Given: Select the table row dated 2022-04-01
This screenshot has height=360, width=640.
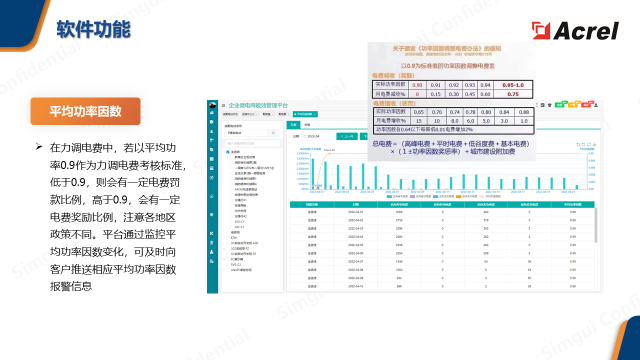Looking at the screenshot, I should (442, 212).
